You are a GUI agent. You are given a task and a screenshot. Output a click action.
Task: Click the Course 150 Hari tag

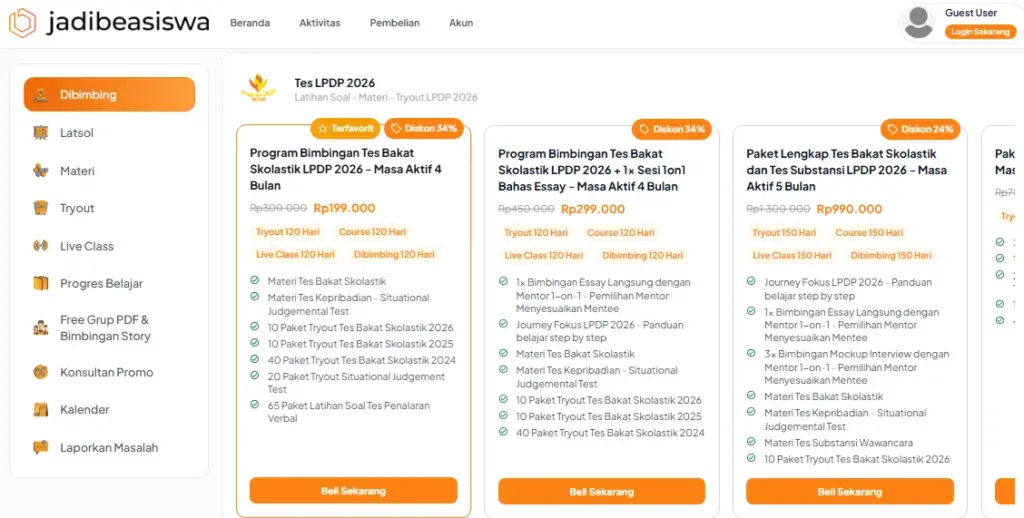coord(869,233)
